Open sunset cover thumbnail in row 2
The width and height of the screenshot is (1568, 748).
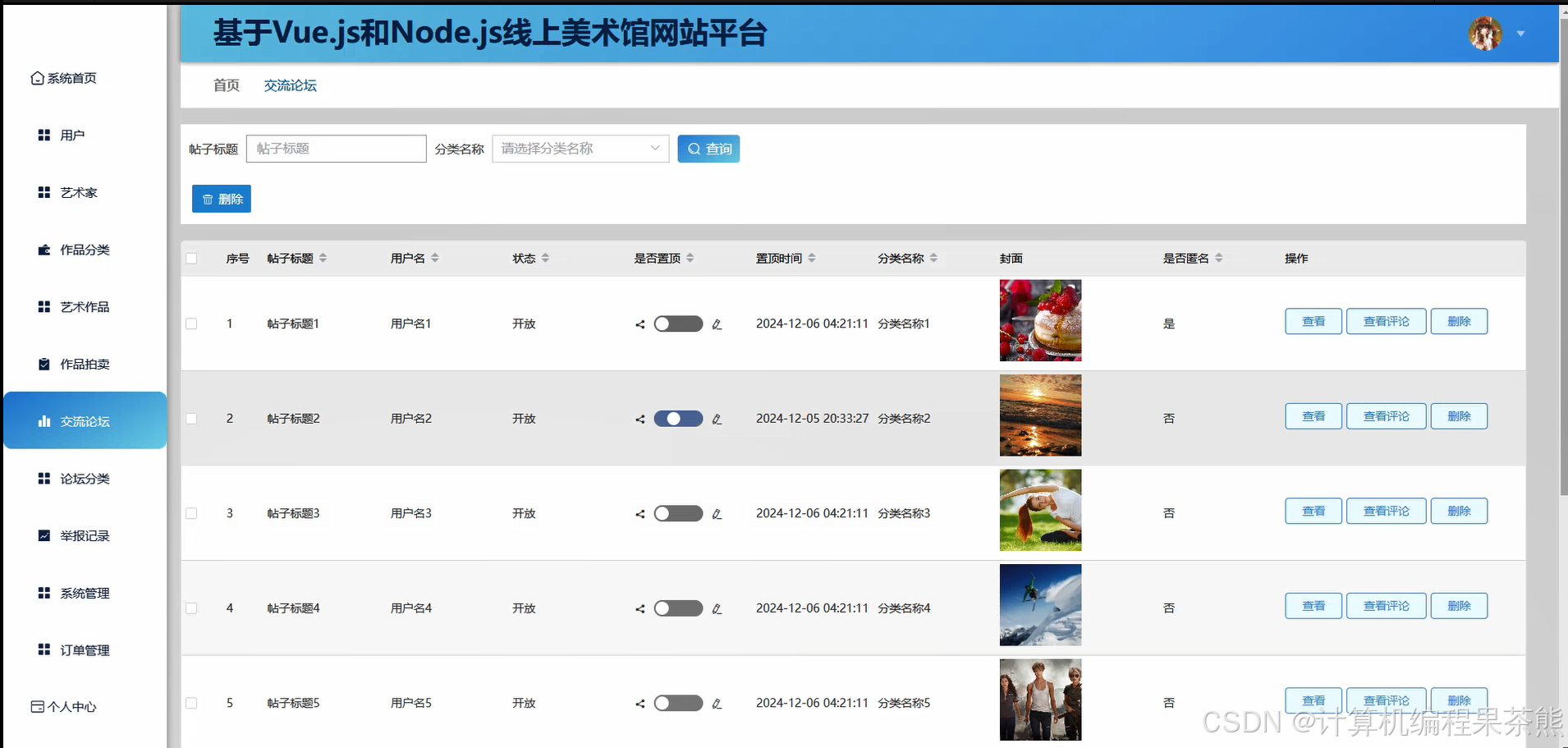coord(1040,415)
